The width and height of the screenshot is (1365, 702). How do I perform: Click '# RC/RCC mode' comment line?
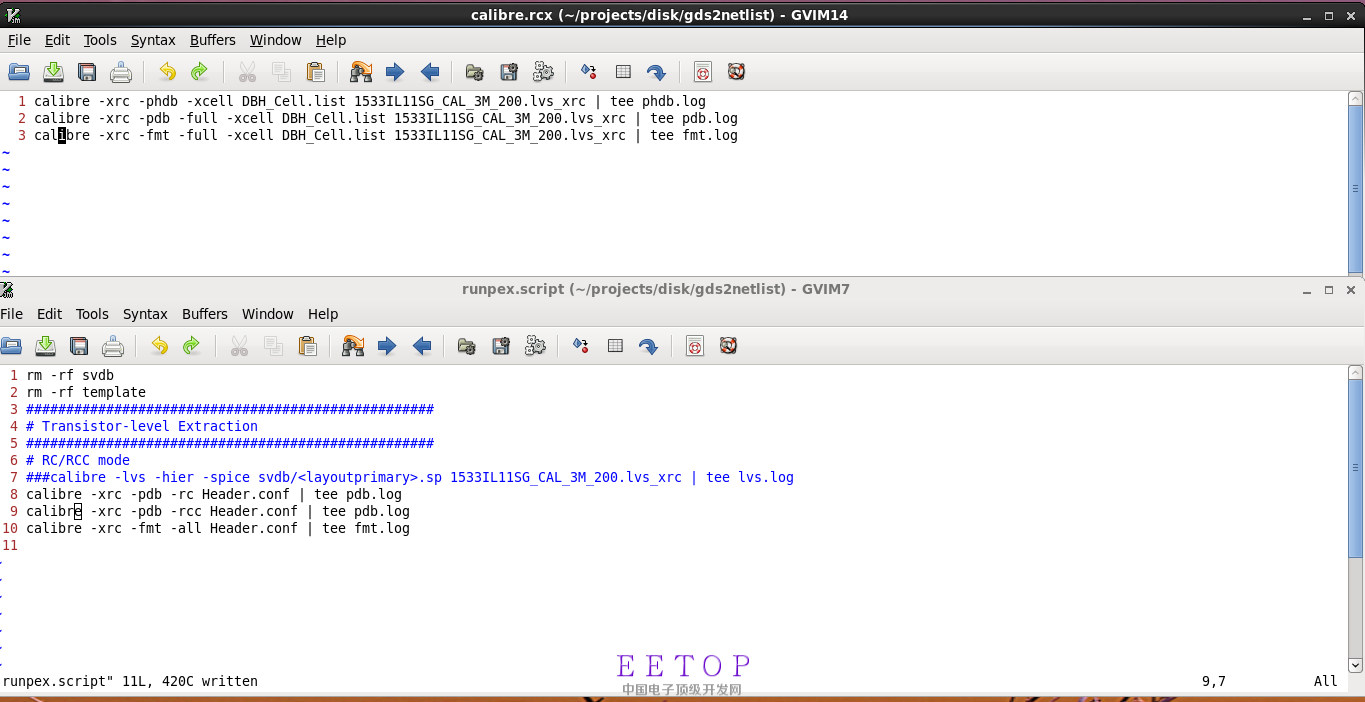click(78, 460)
